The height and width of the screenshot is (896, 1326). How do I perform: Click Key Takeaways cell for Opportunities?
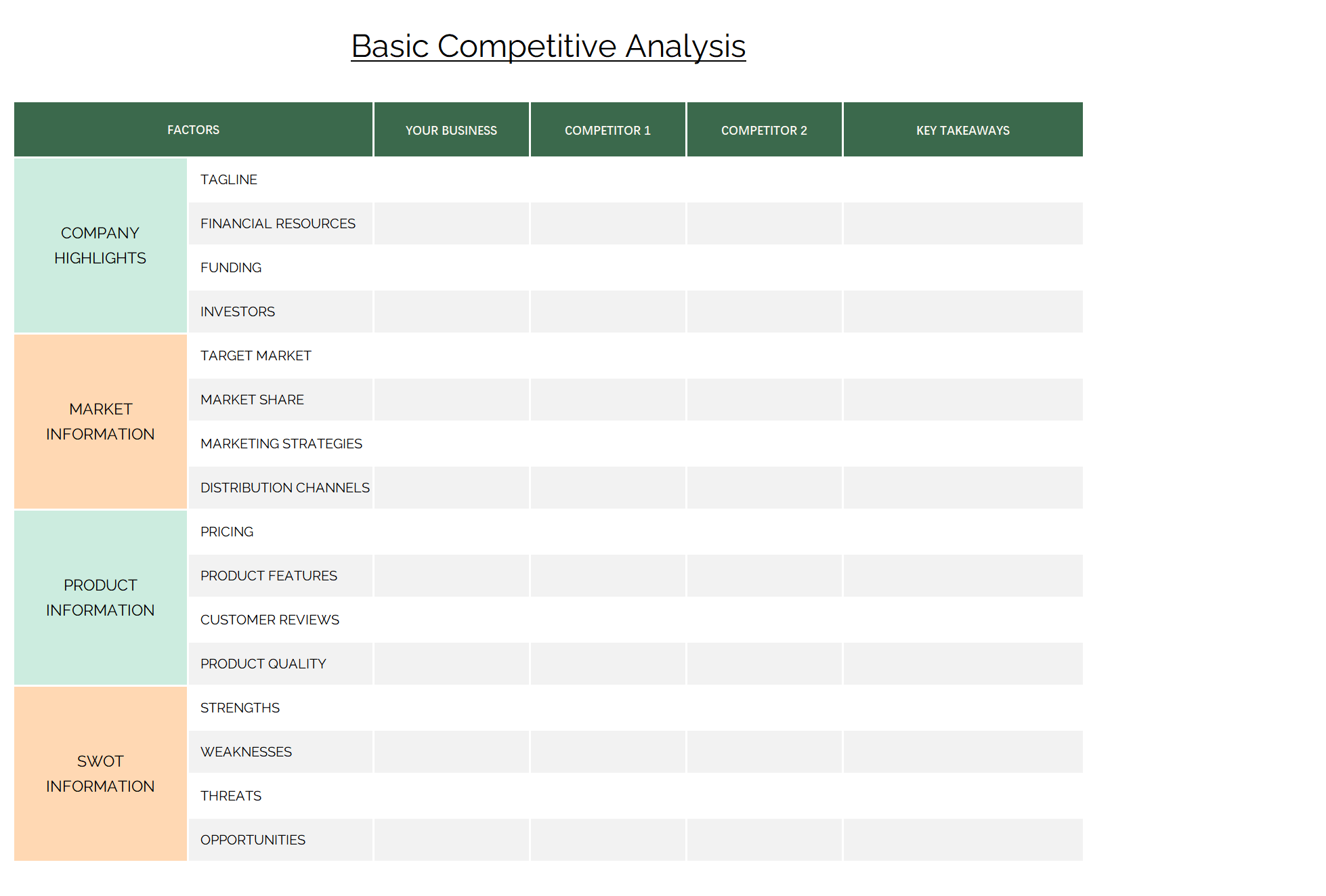963,840
